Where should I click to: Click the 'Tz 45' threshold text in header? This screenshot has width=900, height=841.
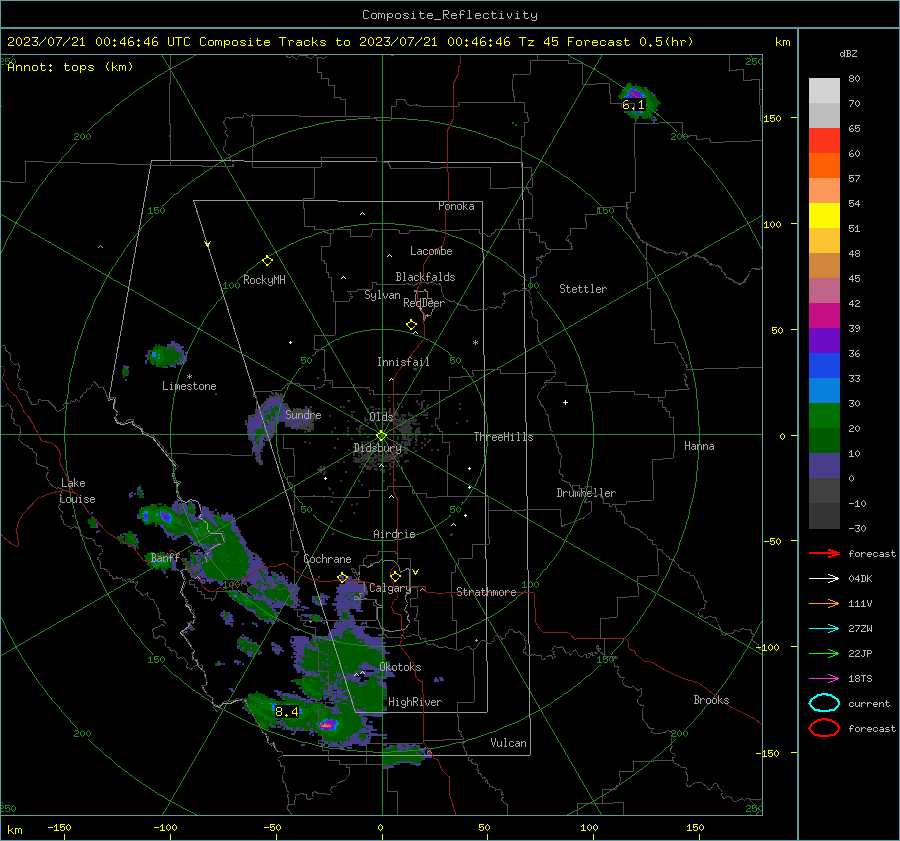[538, 42]
